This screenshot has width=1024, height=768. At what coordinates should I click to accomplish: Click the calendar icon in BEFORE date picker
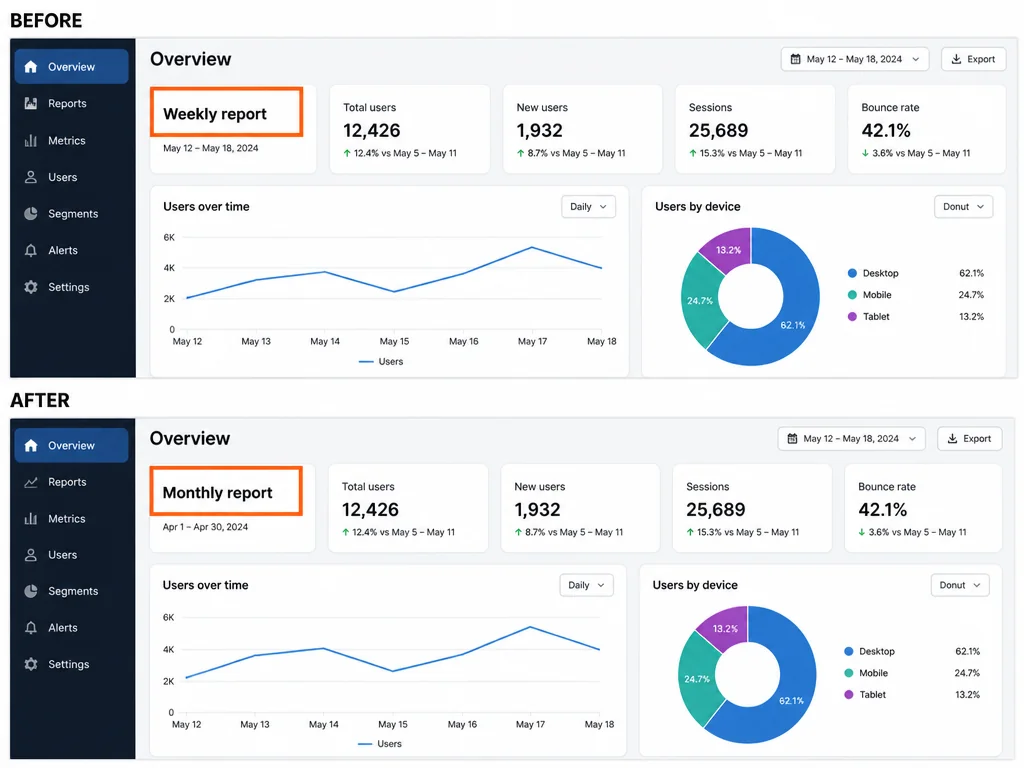(795, 59)
